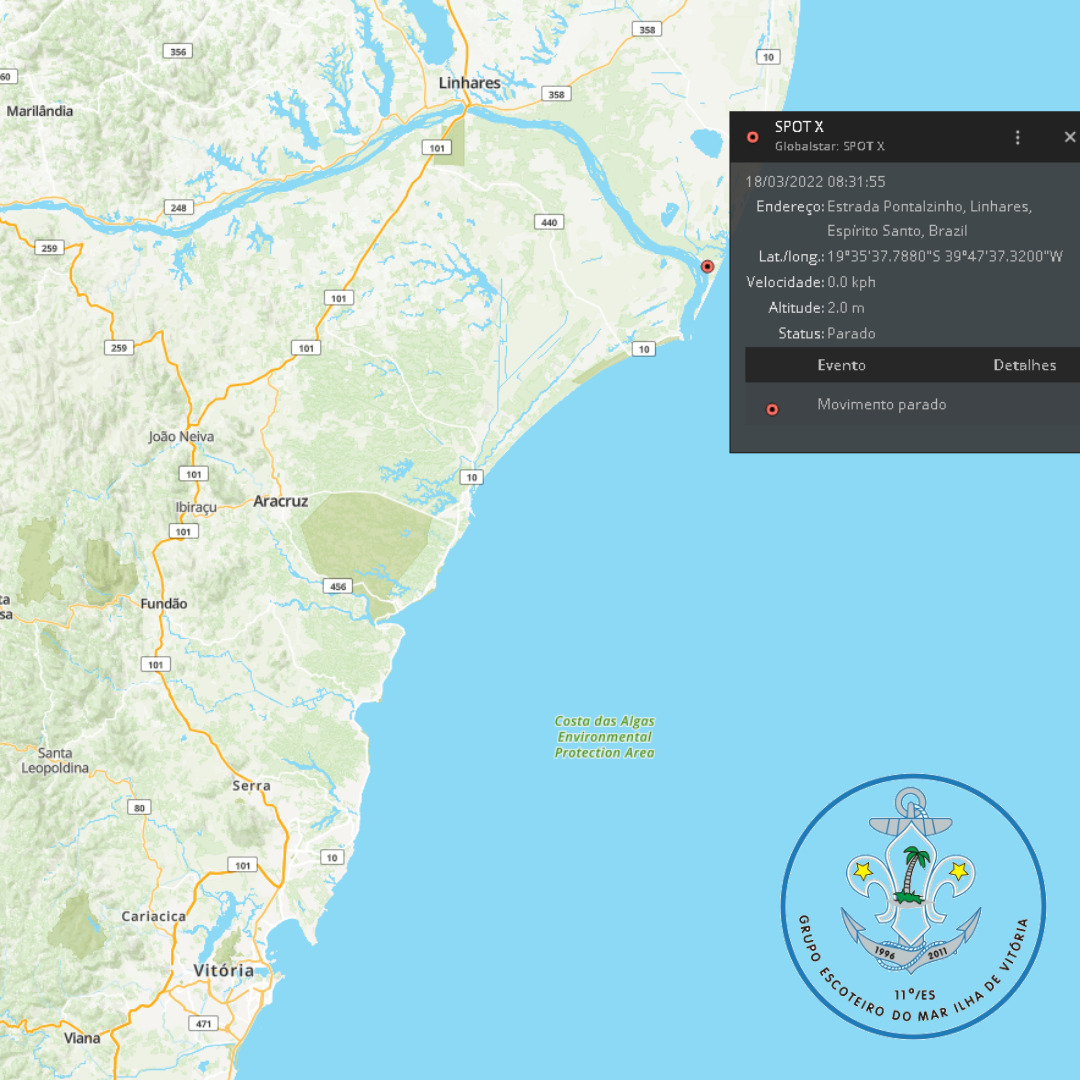Click the Movimento parado event row
Screen dimensions: 1080x1080
pos(881,405)
